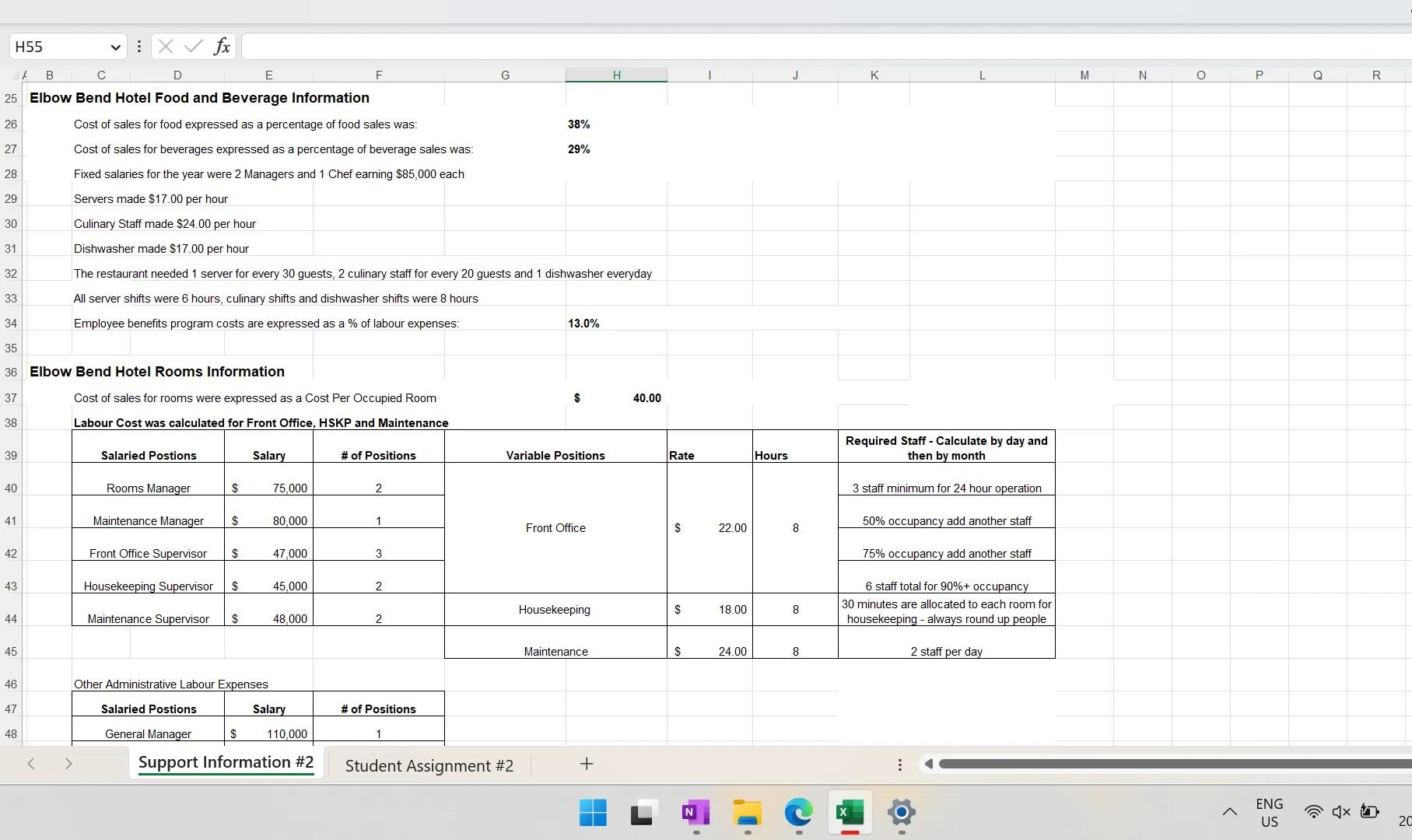Switch to Support Information #2 sheet tab
1412x840 pixels.
pos(226,763)
